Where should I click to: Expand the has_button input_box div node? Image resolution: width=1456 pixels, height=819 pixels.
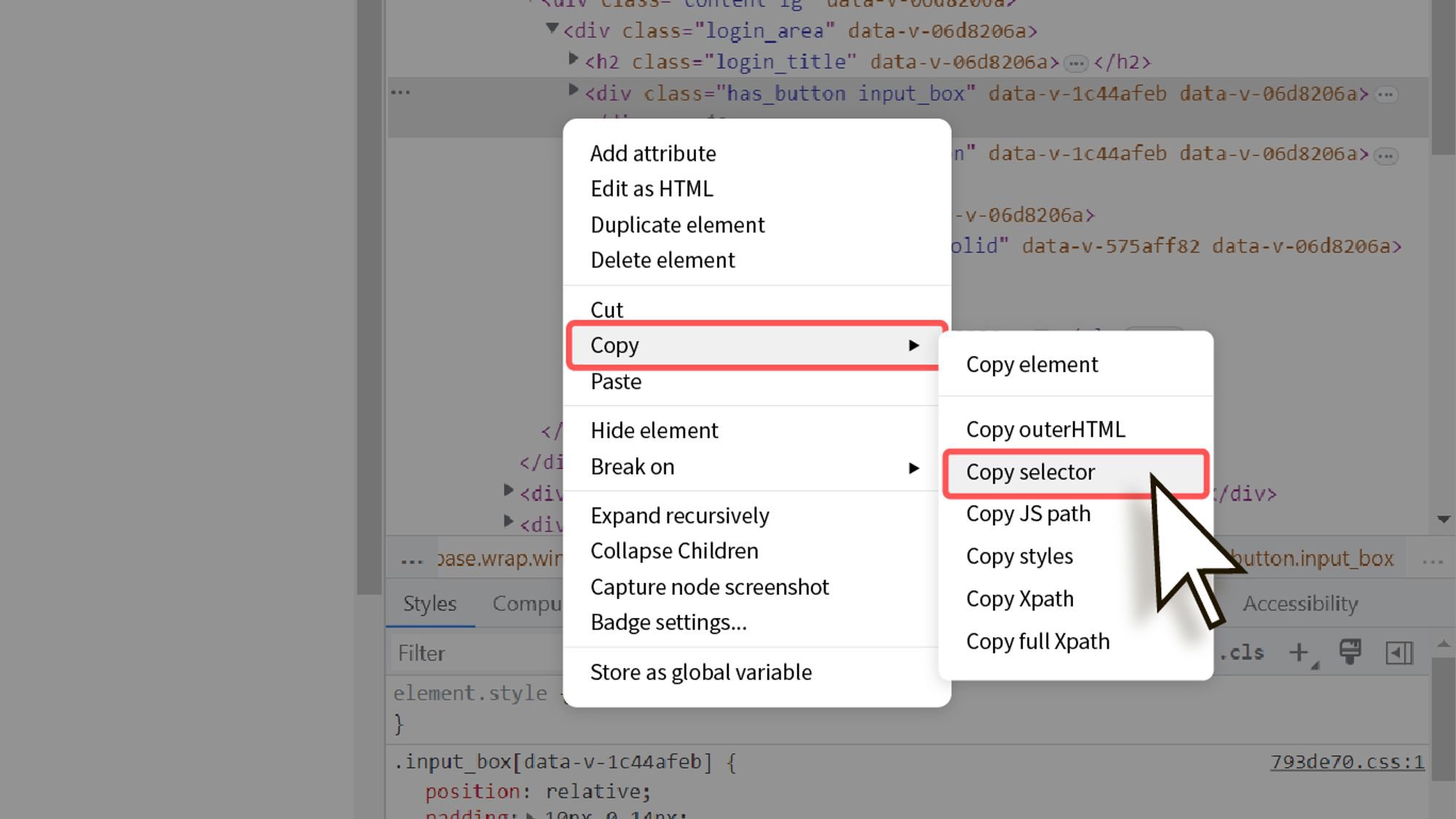(x=573, y=90)
